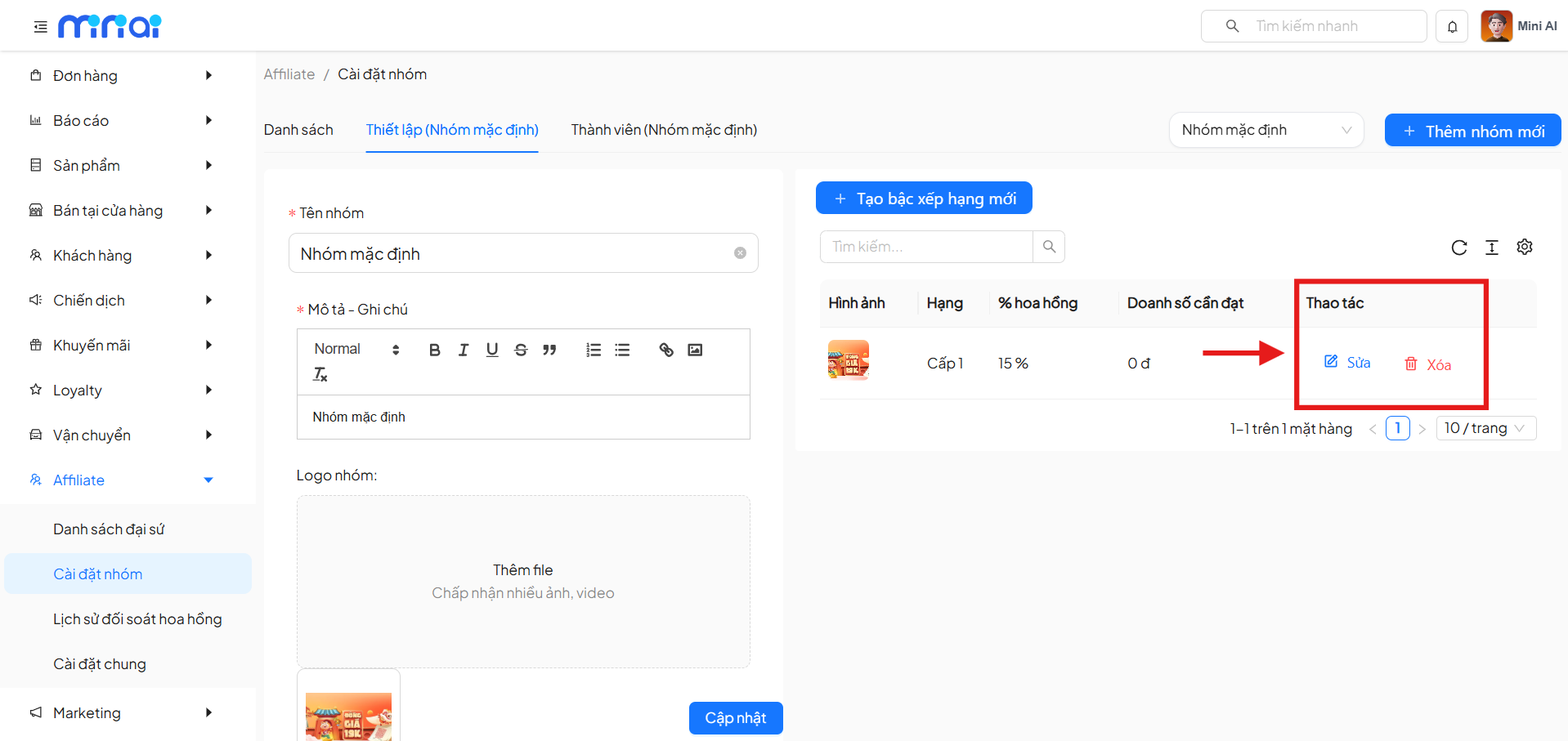The width and height of the screenshot is (1568, 741).
Task: Expand the Đơn hàng sidebar menu
Action: [x=123, y=76]
